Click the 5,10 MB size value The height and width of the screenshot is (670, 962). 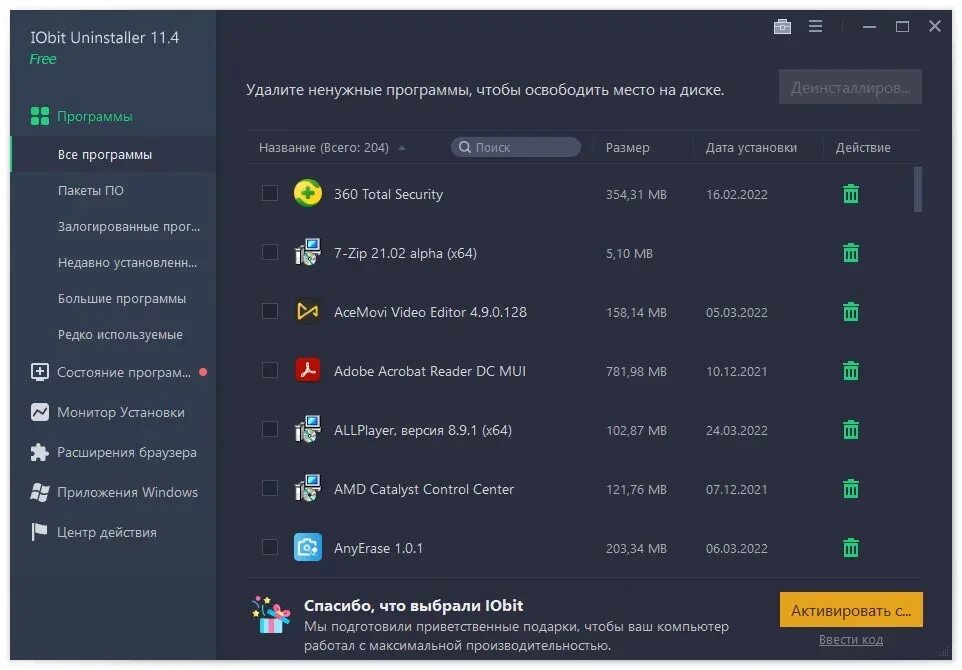(629, 253)
